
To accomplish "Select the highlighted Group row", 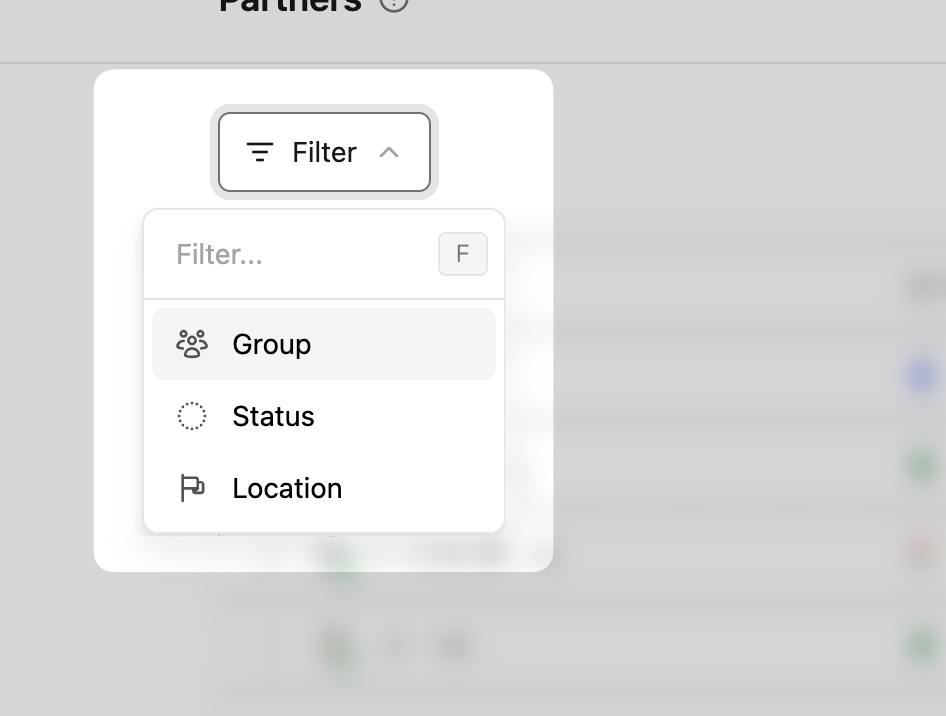I will coord(323,344).
